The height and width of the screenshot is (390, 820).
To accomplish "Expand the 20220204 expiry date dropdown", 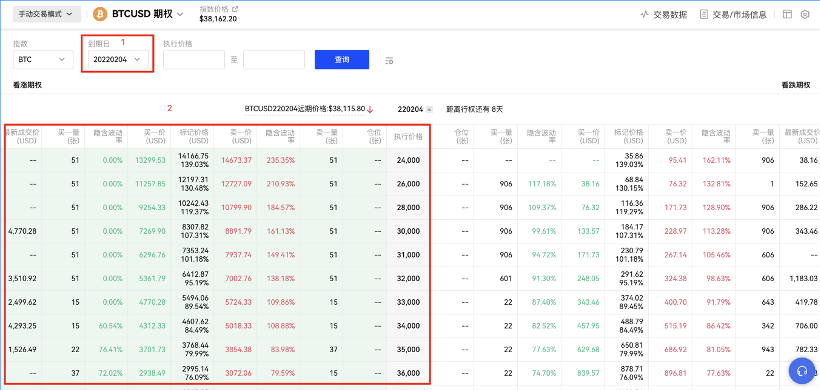I will [x=118, y=60].
